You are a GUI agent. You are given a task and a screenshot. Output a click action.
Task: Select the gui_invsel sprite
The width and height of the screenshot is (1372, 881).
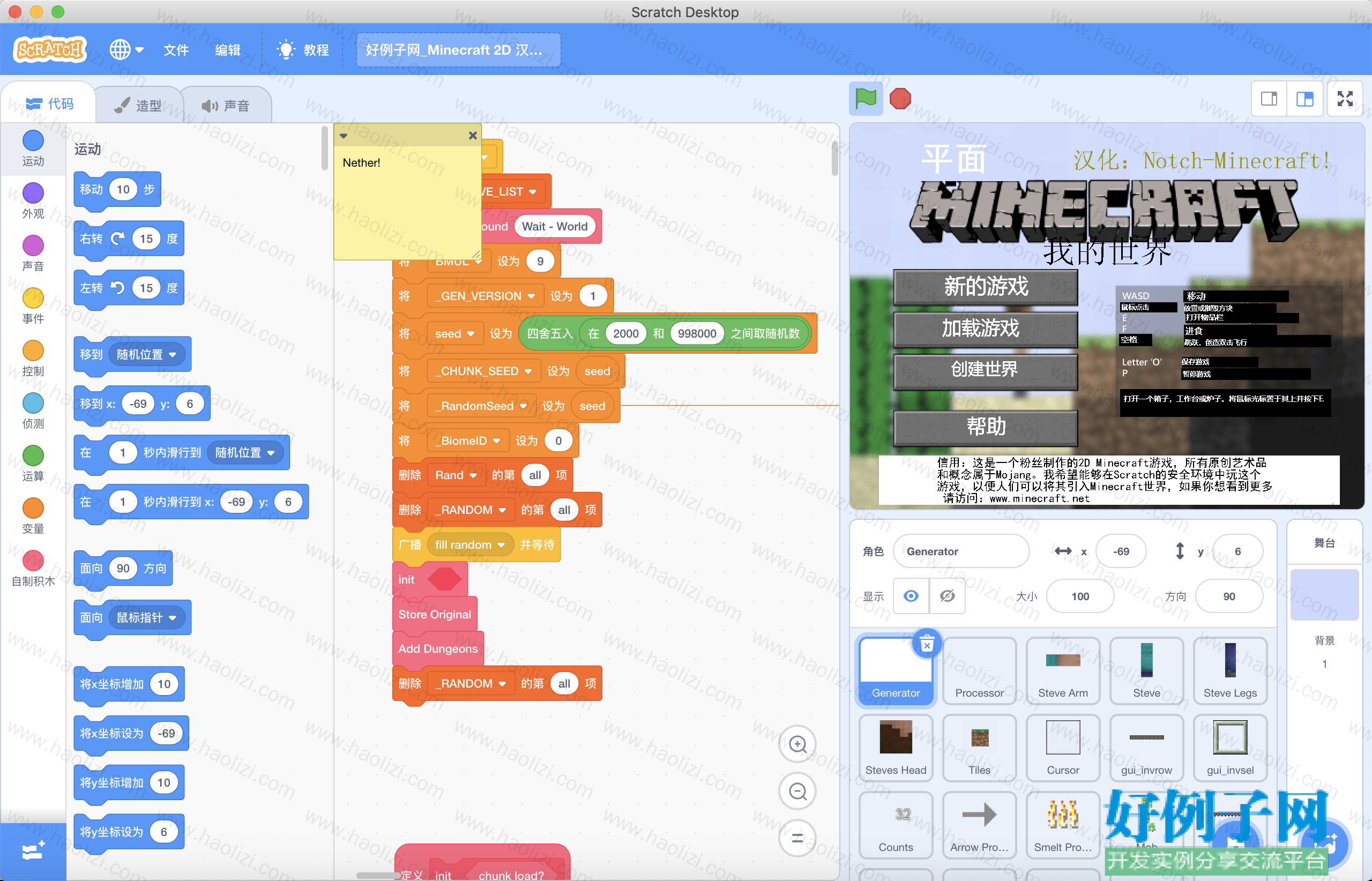tap(1230, 749)
